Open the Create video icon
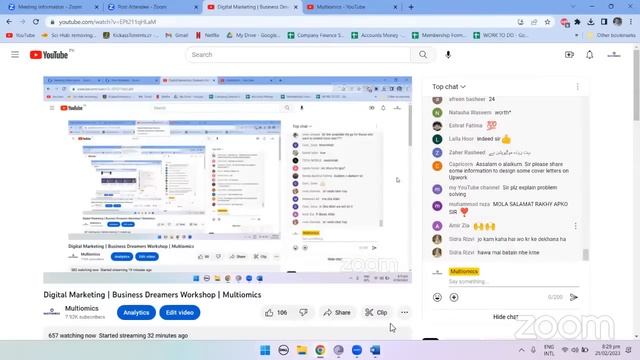 coord(569,54)
